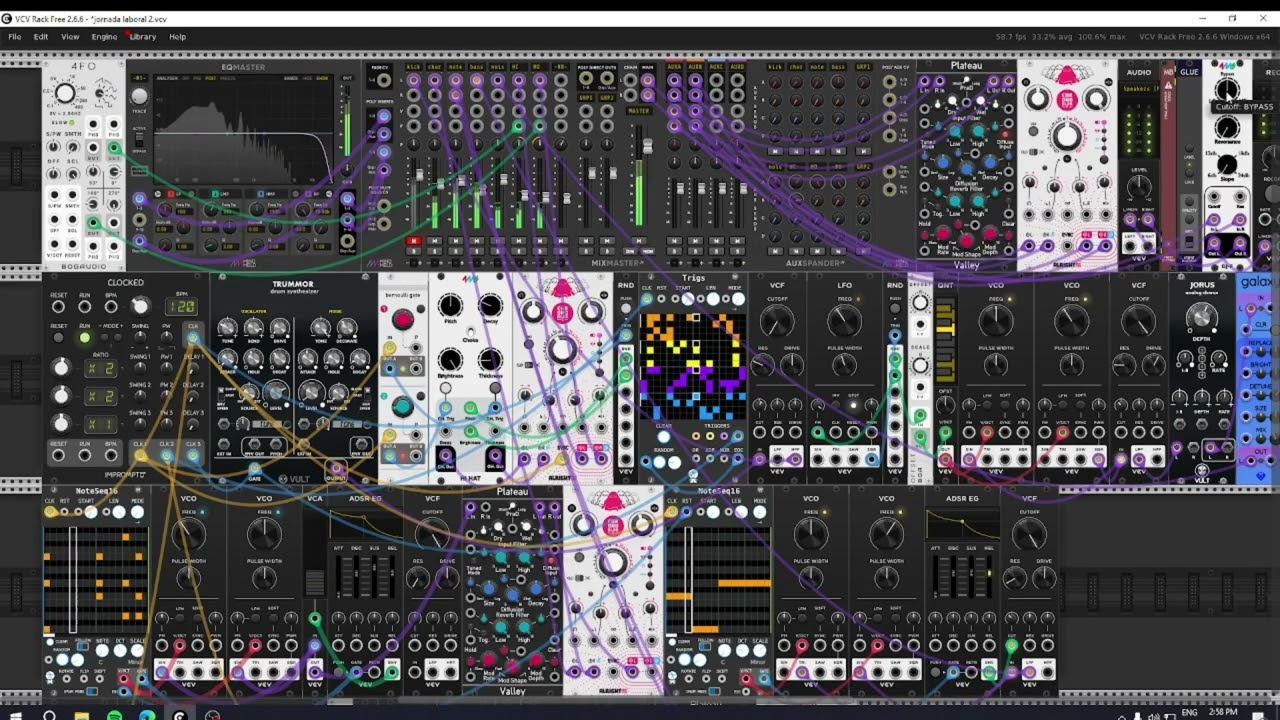The image size is (1280, 720).
Task: Click the TUNE knob on Trummor
Action: tap(228, 327)
